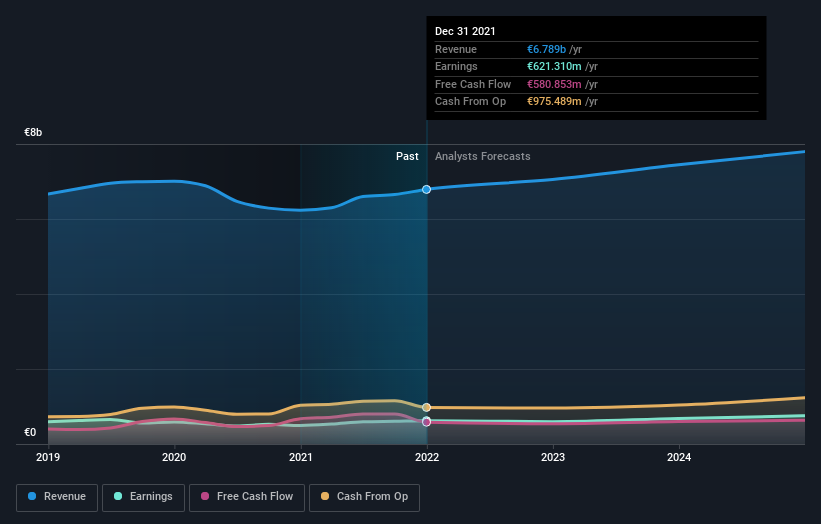This screenshot has height=524, width=821.
Task: Click the Cash From Op label in tooltip
Action: click(470, 102)
